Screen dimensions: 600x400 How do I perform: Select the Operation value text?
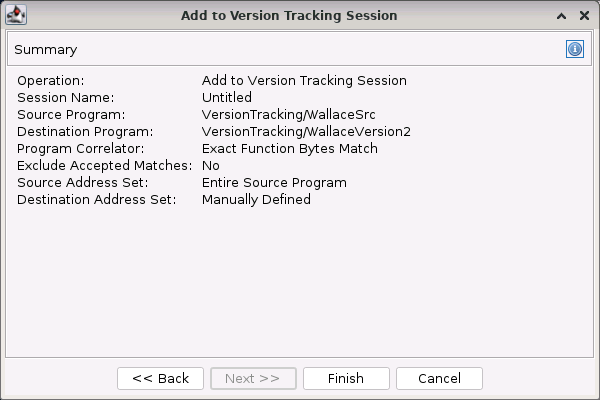(304, 80)
